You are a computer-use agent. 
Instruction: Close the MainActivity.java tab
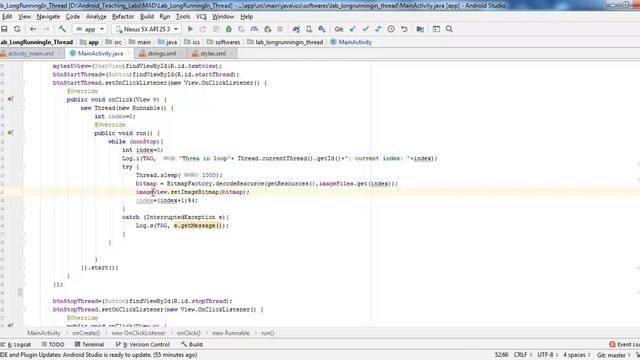coord(129,53)
